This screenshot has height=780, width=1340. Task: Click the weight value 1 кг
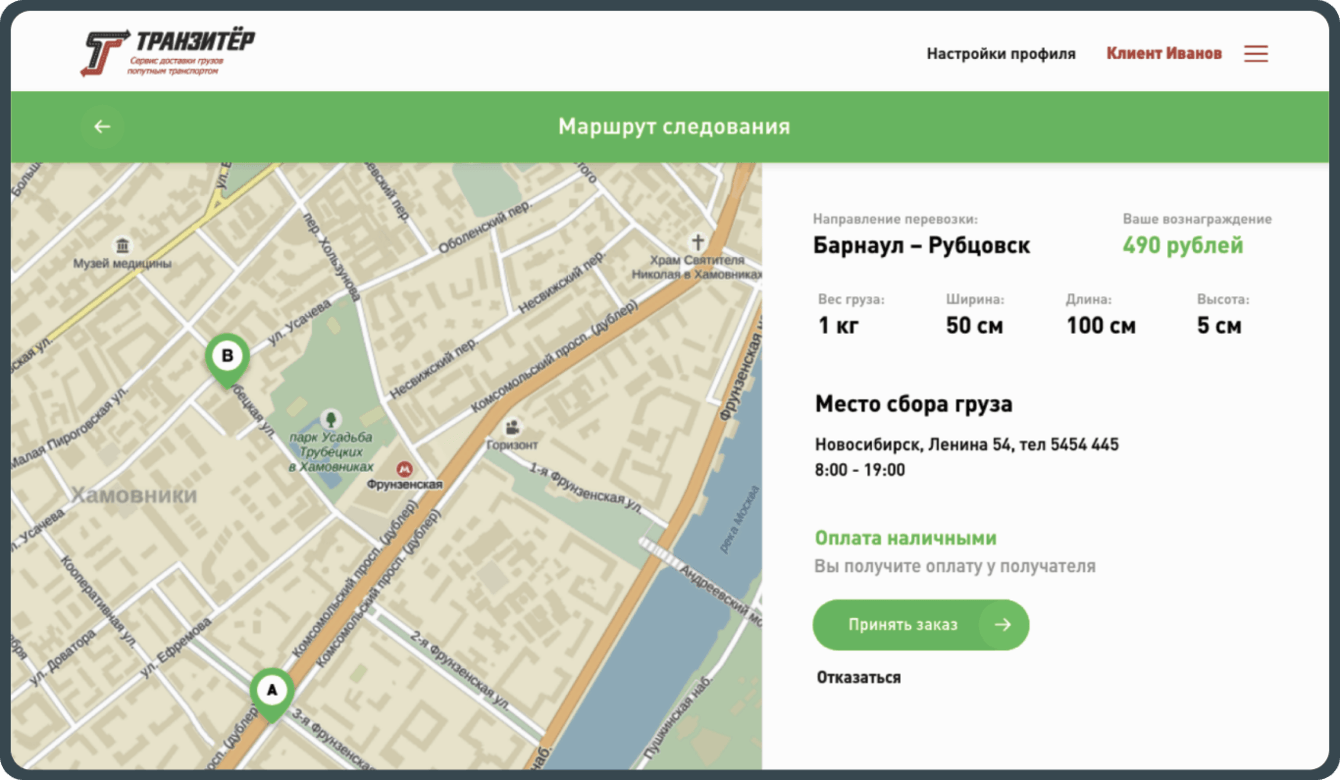(838, 326)
